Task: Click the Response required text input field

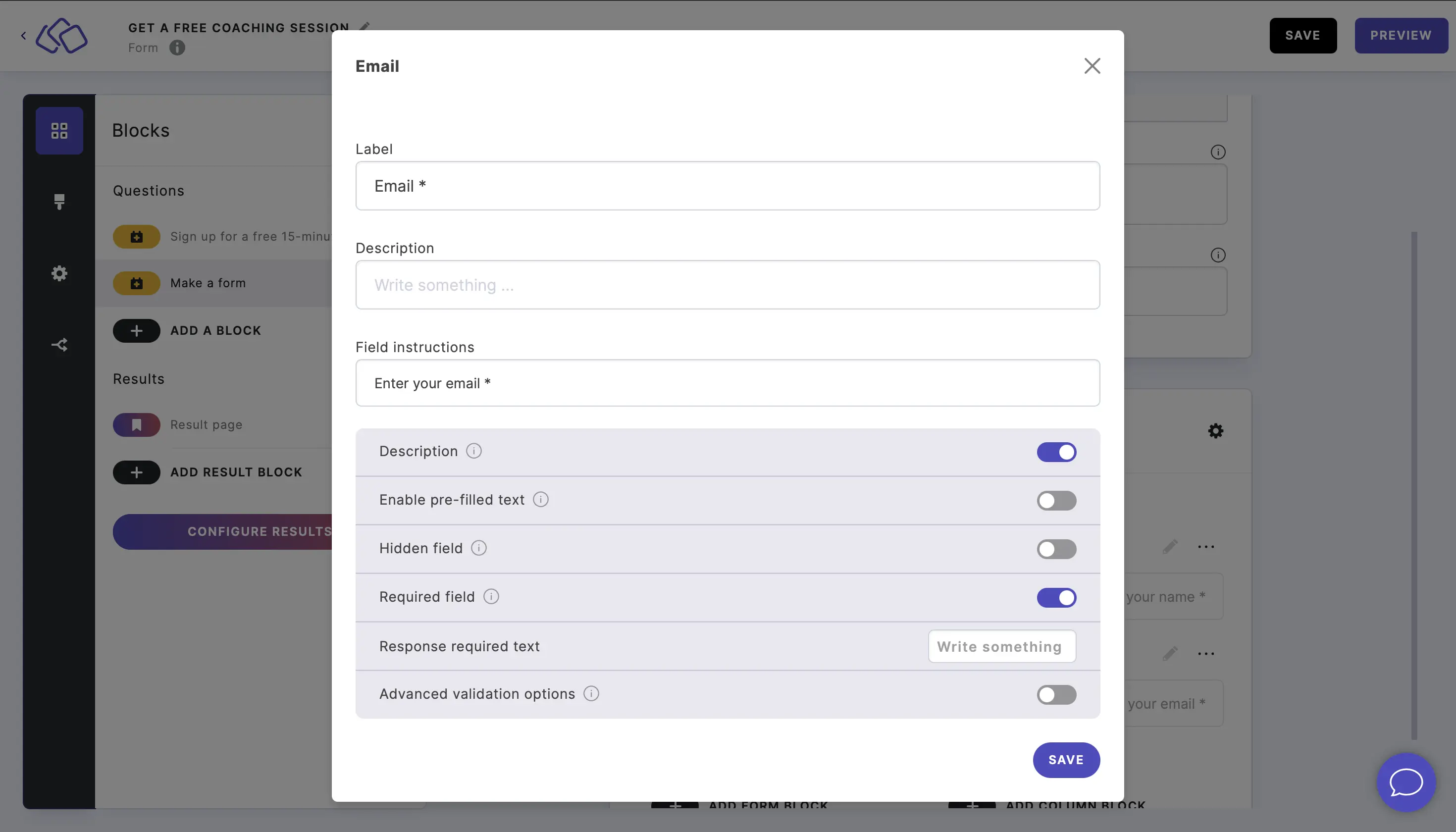Action: 999,646
